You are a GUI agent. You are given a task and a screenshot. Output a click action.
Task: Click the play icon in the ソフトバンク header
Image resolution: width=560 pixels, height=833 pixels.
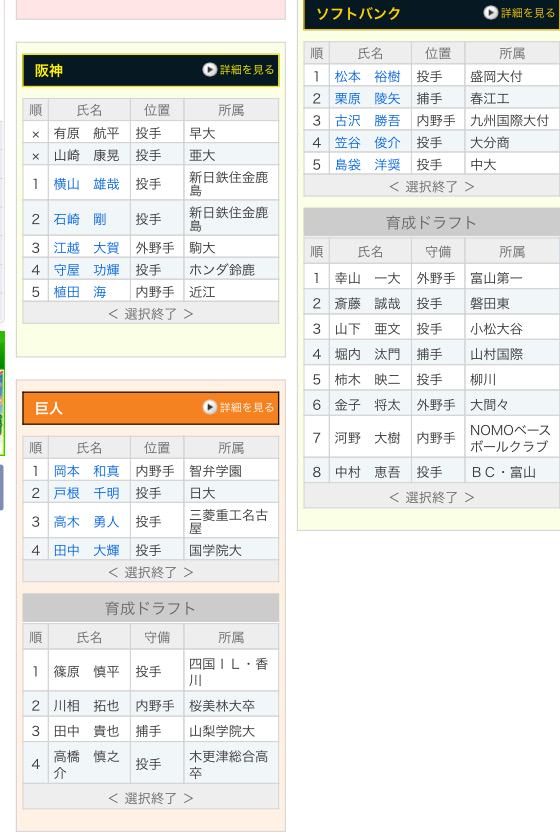click(x=490, y=12)
